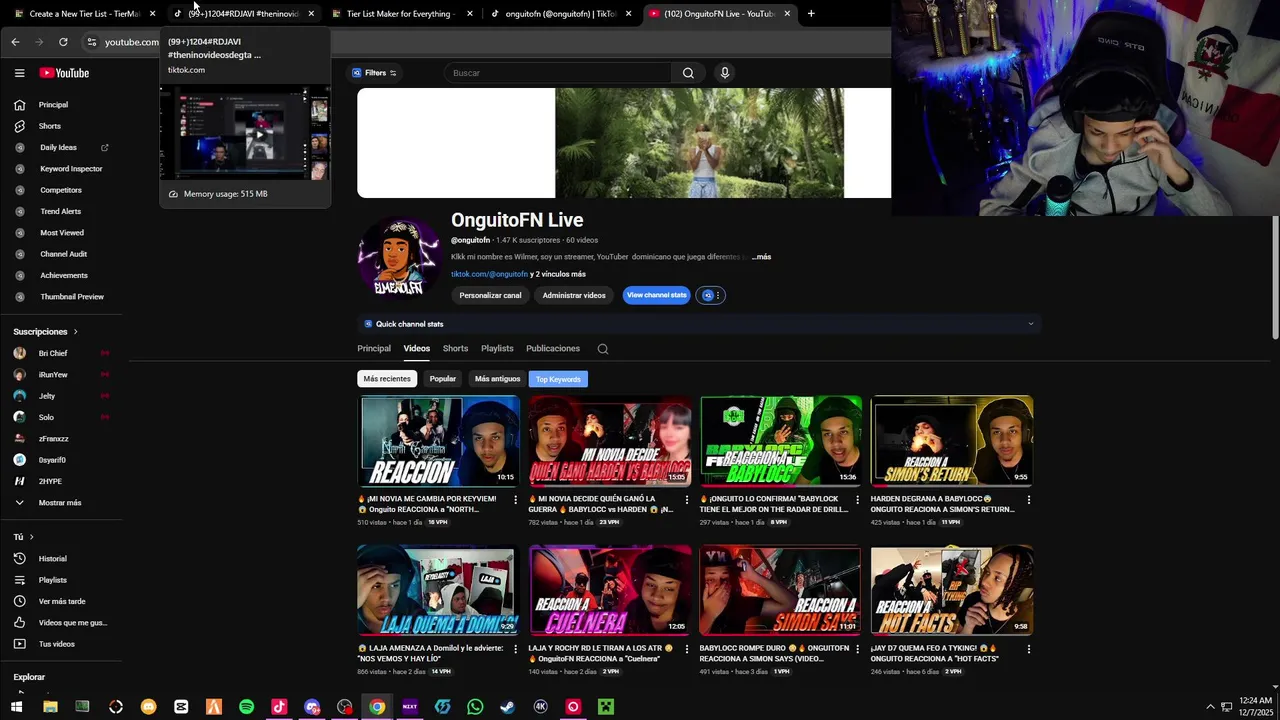Viewport: 1280px width, 720px height.
Task: Open the Simon's Return reaction thumbnail
Action: click(x=951, y=441)
